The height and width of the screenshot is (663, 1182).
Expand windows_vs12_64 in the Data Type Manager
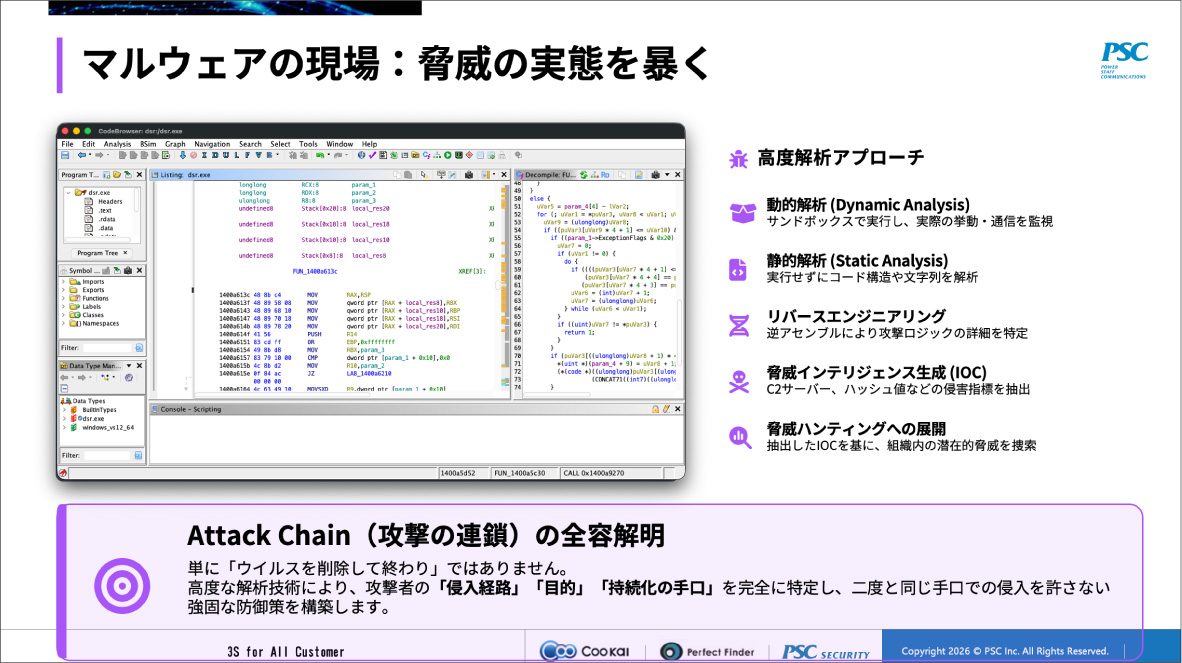pyautogui.click(x=63, y=427)
